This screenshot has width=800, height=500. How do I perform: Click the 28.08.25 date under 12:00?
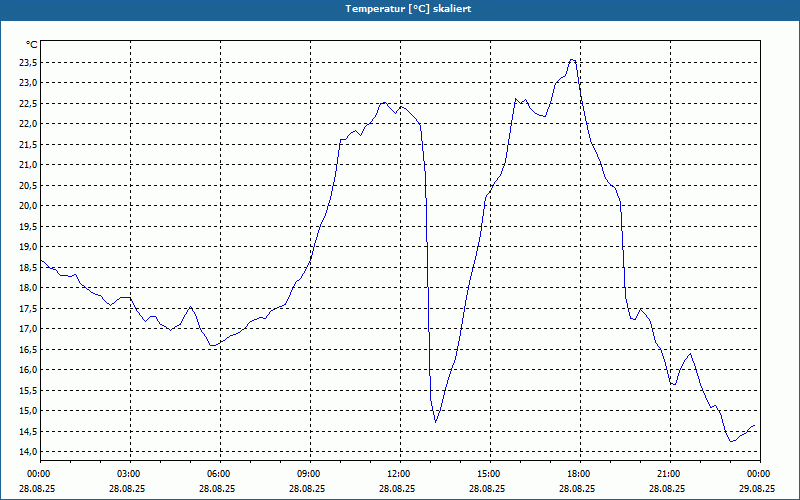[397, 488]
